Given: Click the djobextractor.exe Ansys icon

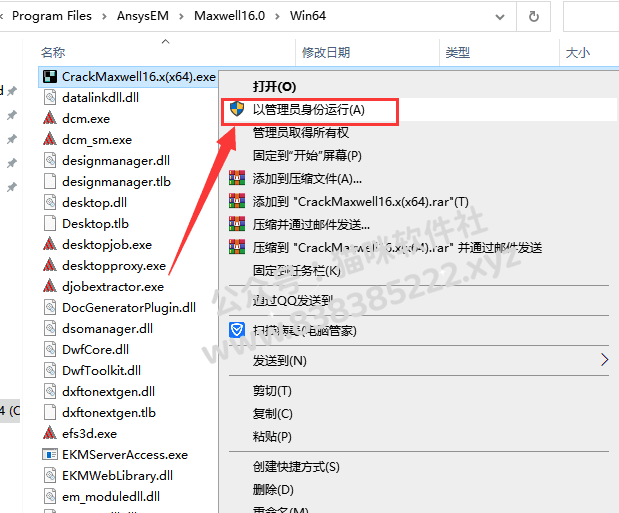Looking at the screenshot, I should point(50,286).
